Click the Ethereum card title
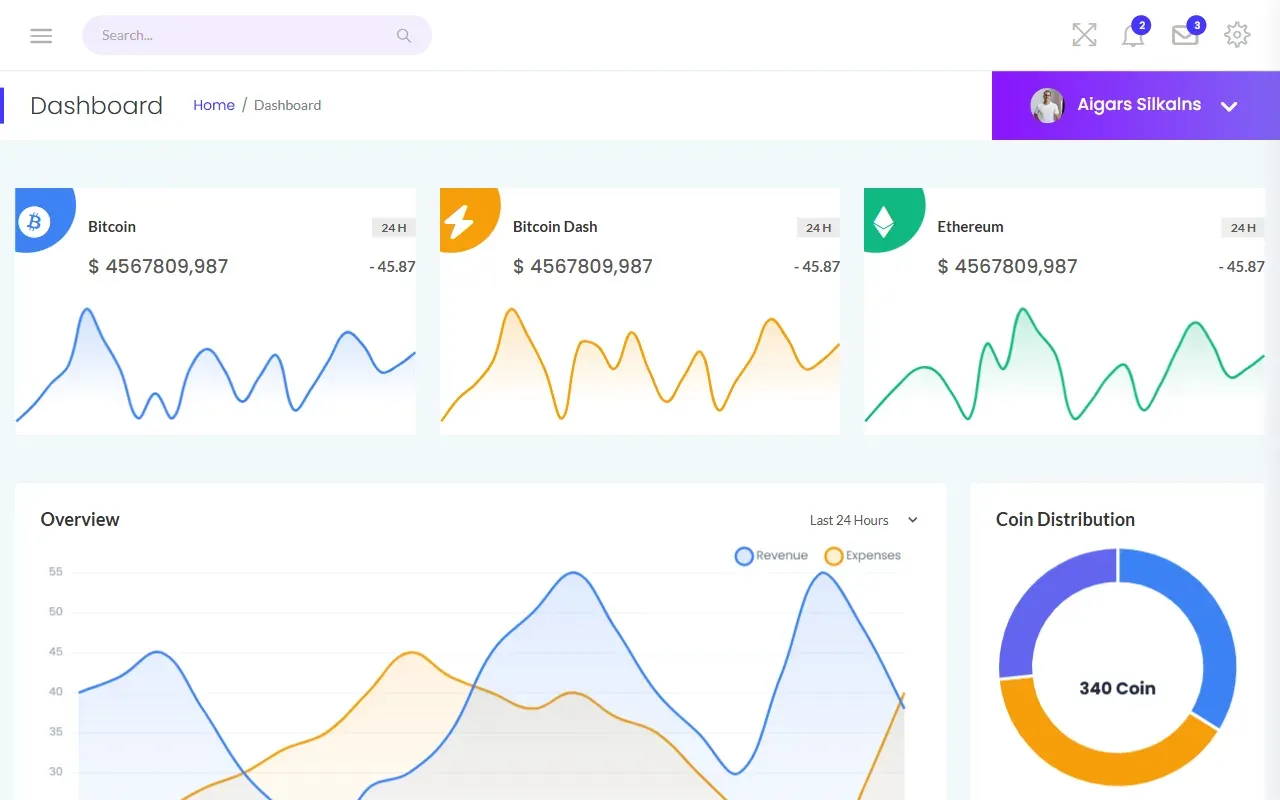 tap(970, 227)
